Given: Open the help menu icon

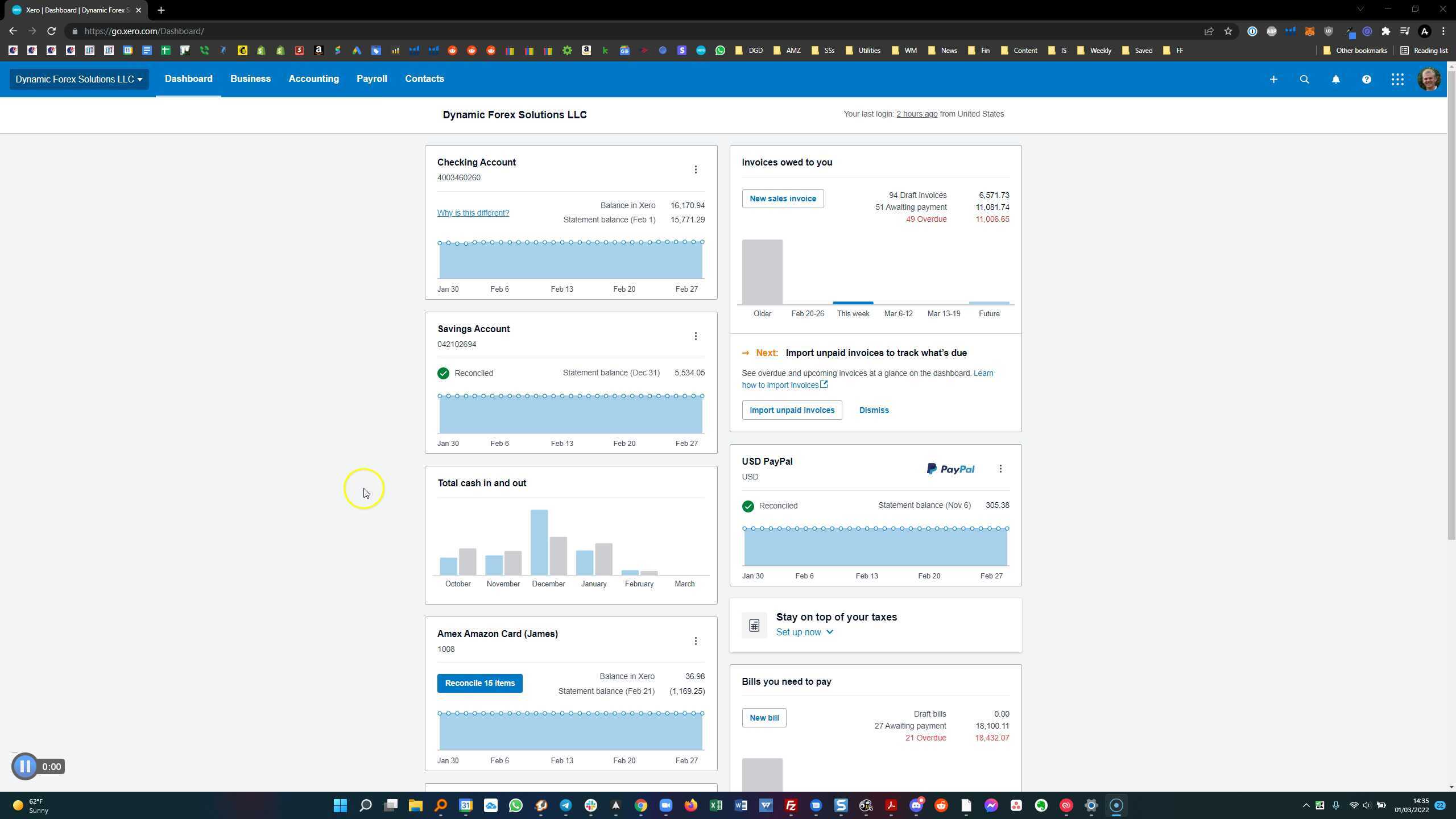Looking at the screenshot, I should (x=1366, y=79).
